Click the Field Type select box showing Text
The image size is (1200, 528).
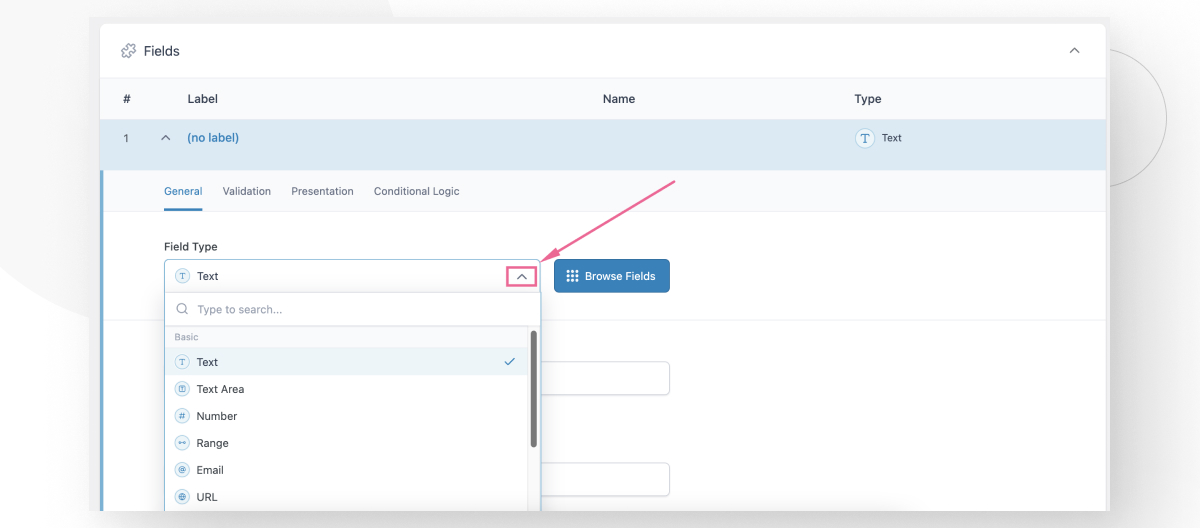coord(352,276)
